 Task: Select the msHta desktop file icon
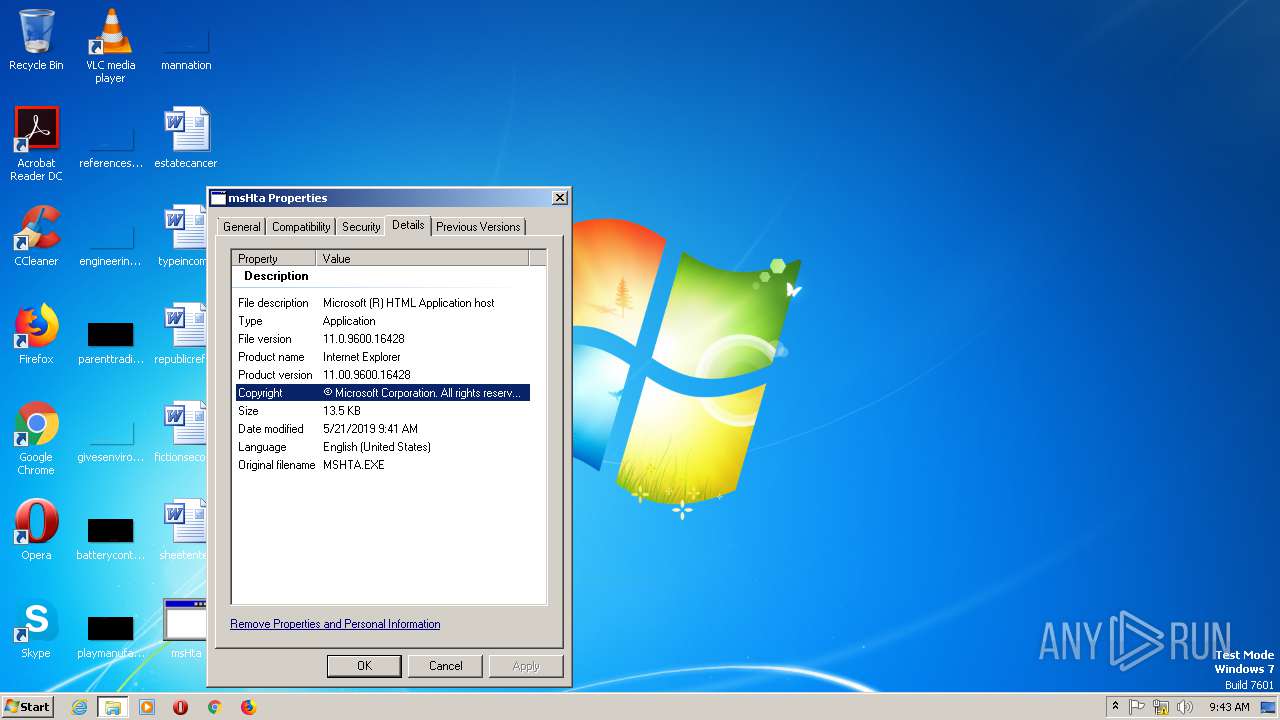[x=185, y=628]
